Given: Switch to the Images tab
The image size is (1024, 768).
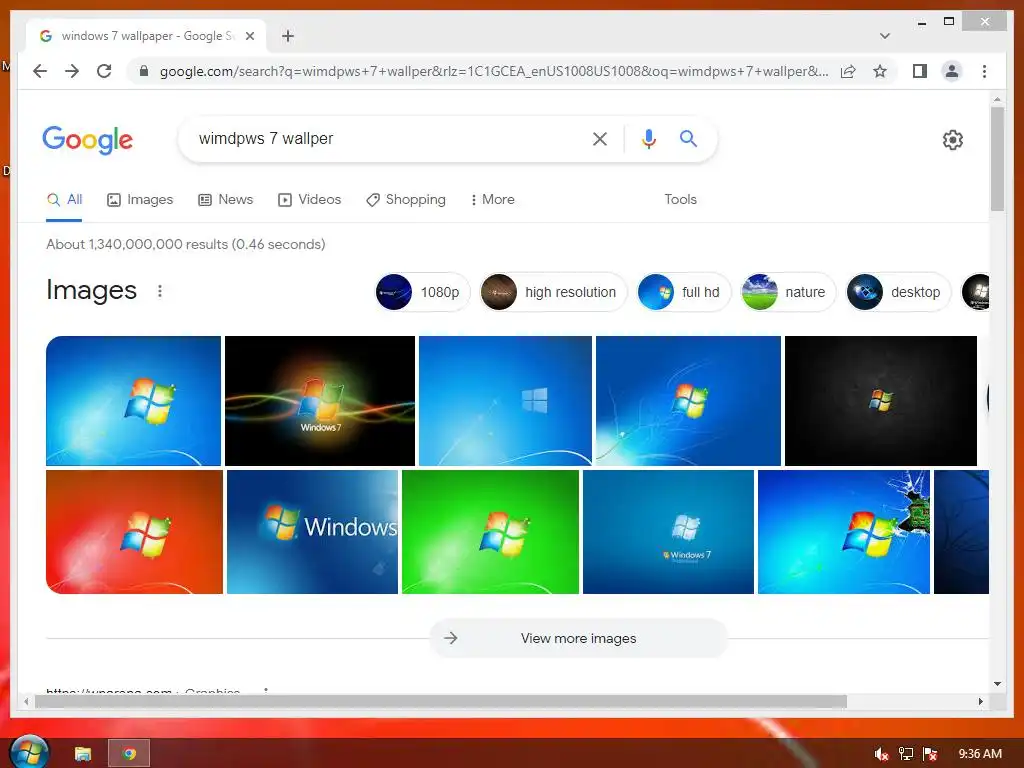Looking at the screenshot, I should (x=140, y=200).
